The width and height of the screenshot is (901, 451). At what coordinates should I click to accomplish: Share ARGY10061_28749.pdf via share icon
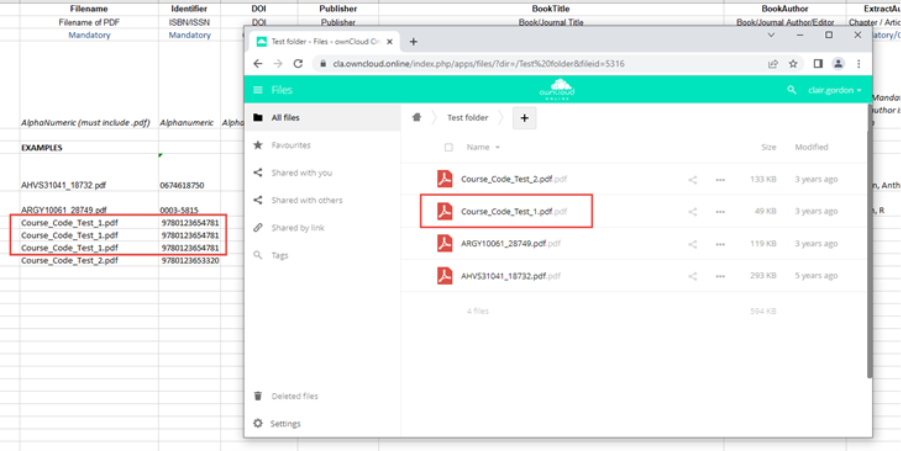click(692, 244)
